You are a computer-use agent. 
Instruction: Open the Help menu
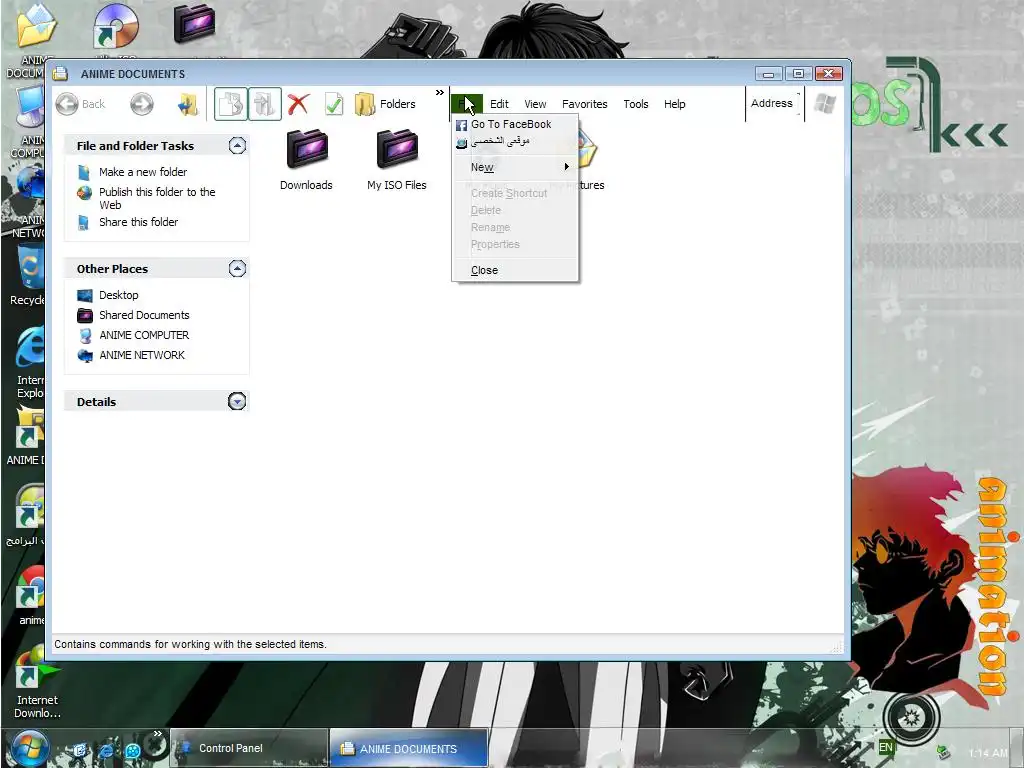(675, 104)
